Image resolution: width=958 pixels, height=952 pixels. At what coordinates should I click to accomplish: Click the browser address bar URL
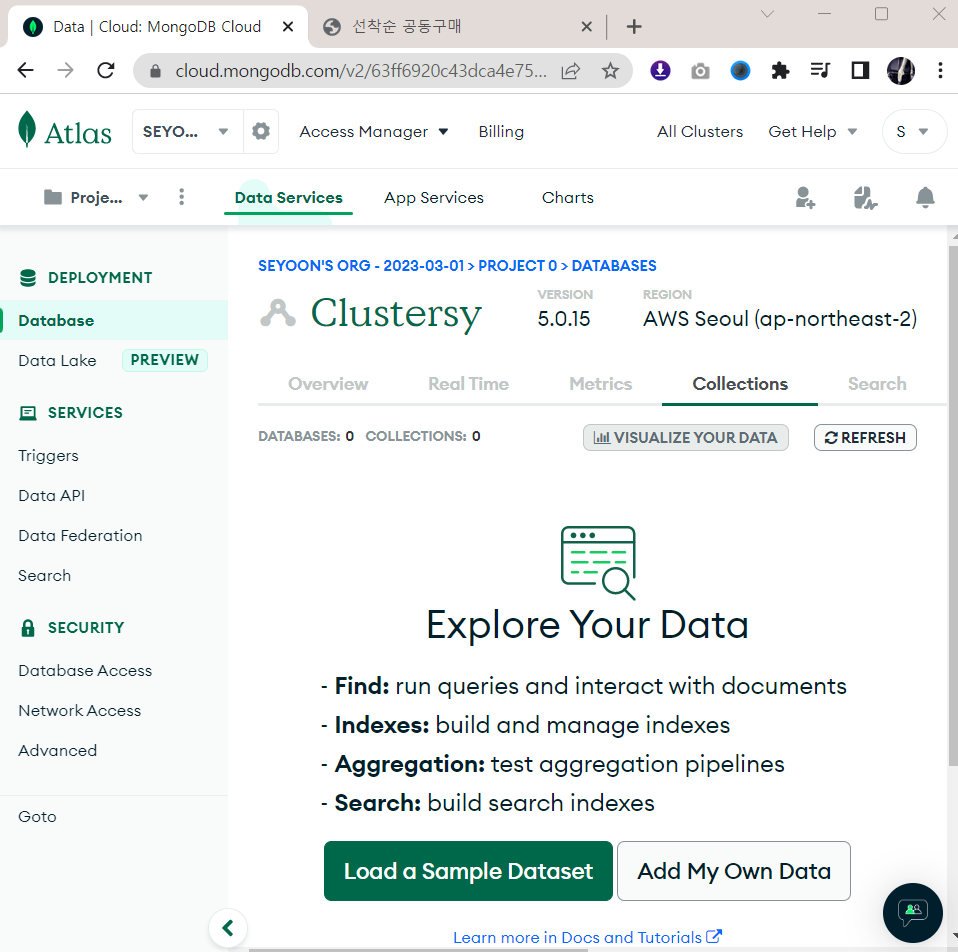coord(360,71)
